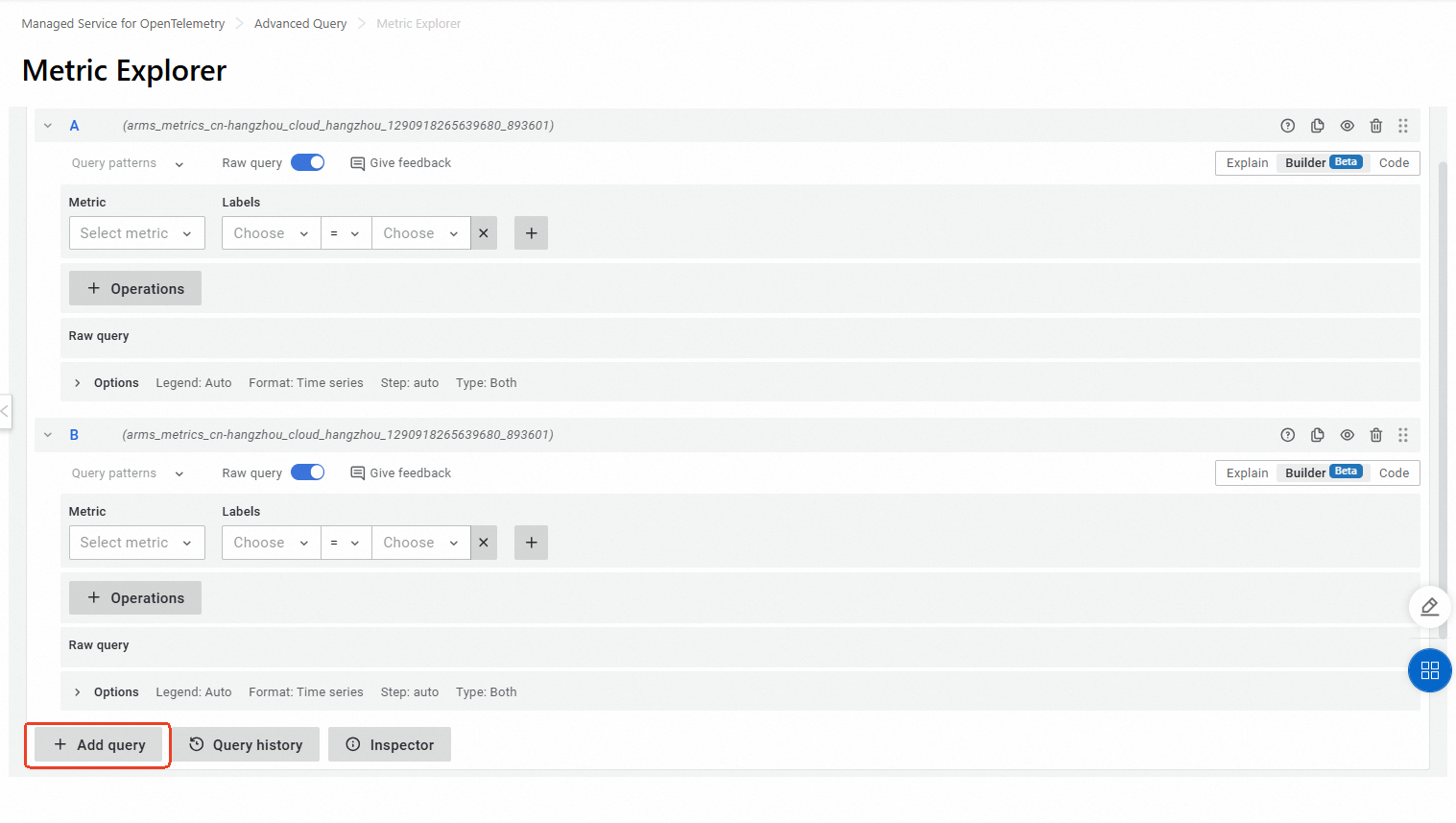1456x823 pixels.
Task: Switch query A to Code mode
Action: pyautogui.click(x=1394, y=162)
